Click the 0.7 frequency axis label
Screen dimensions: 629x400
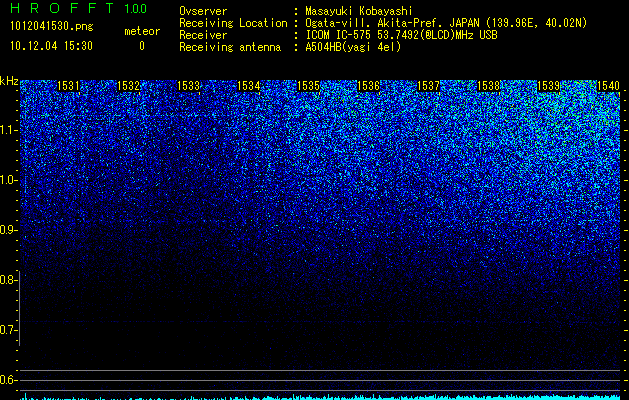tap(8, 330)
